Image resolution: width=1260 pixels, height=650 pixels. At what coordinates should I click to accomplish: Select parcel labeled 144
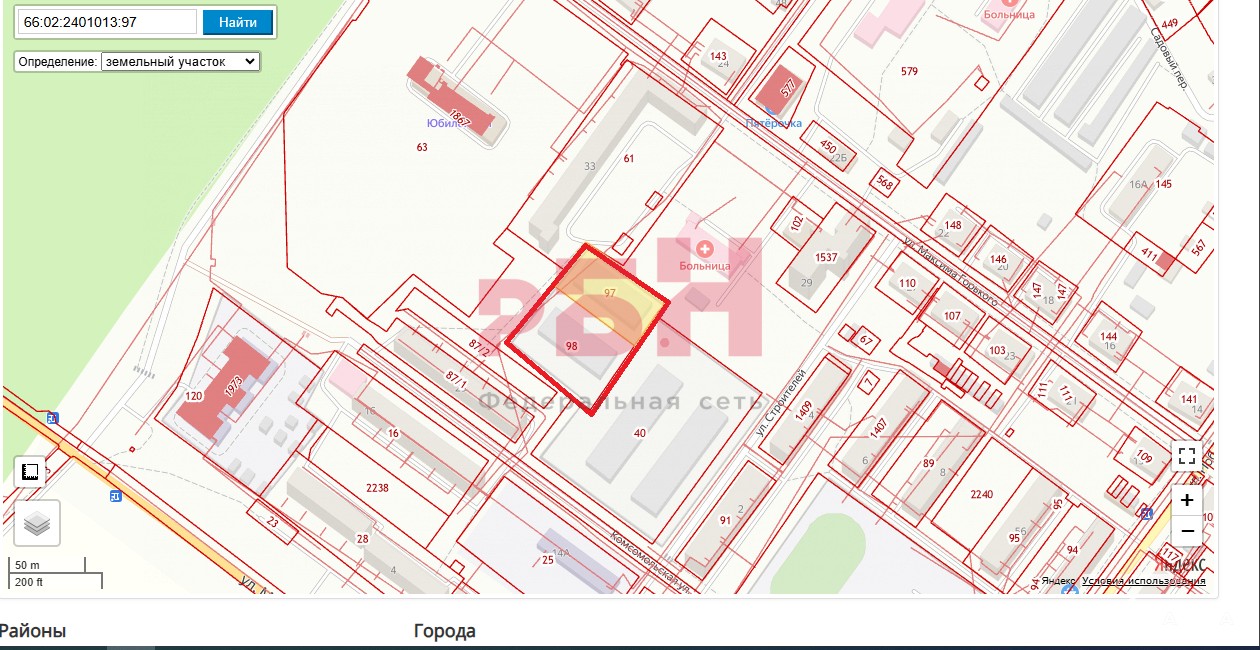1108,336
